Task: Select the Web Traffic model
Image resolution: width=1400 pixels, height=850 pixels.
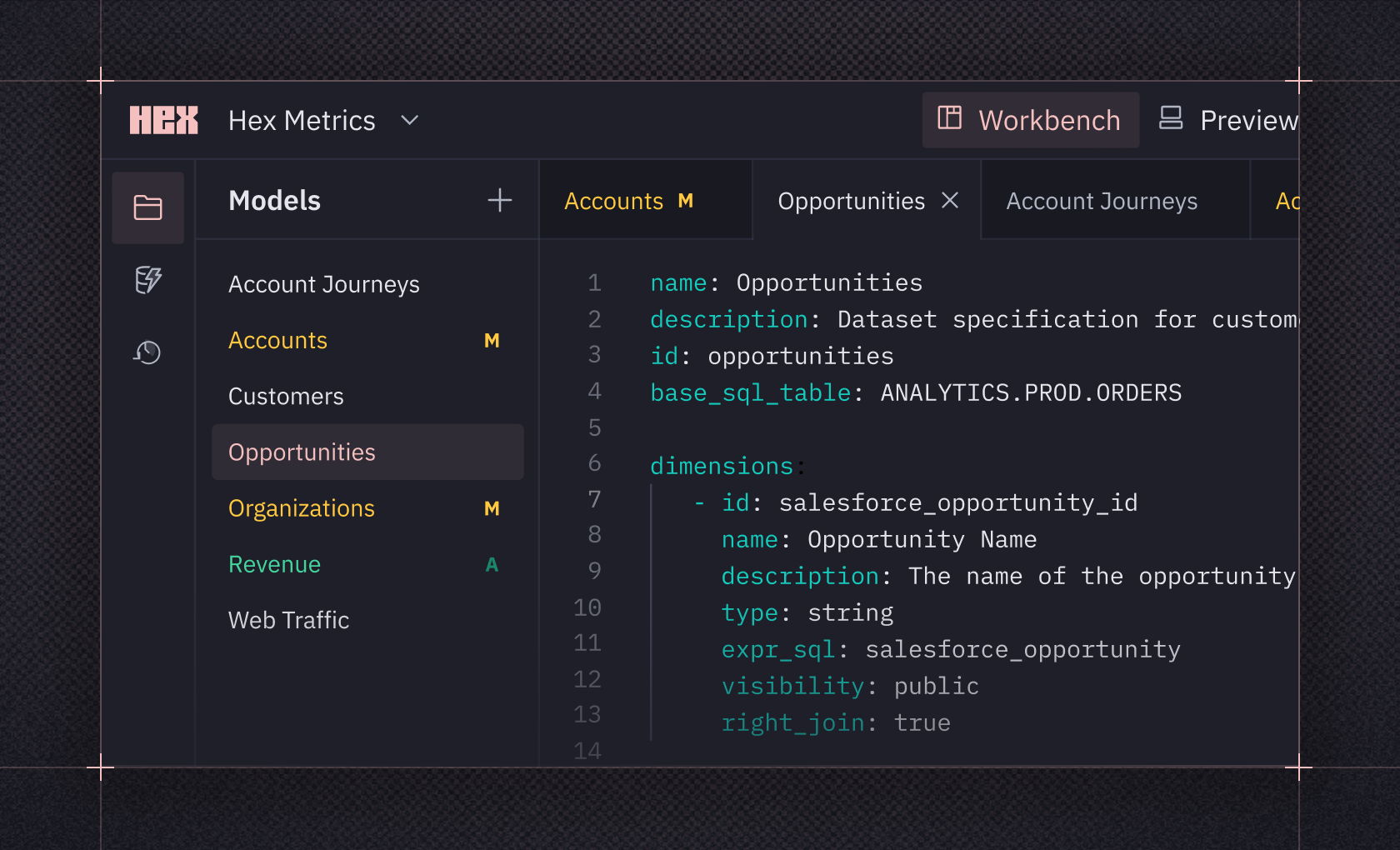Action: click(x=288, y=620)
